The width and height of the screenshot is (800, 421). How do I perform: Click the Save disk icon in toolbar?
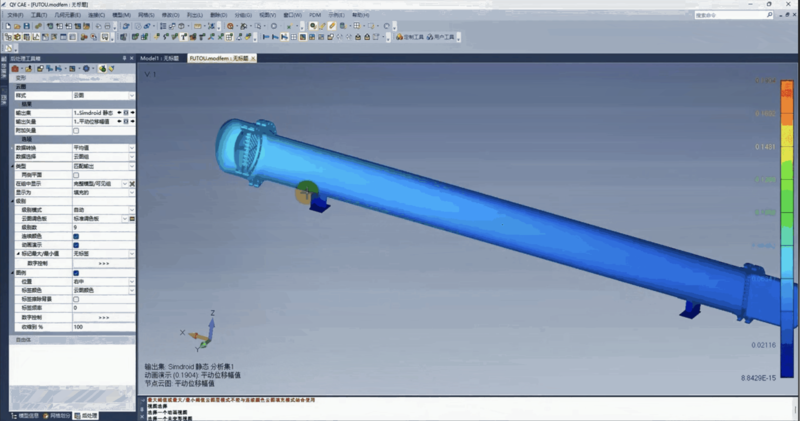pyautogui.click(x=27, y=26)
